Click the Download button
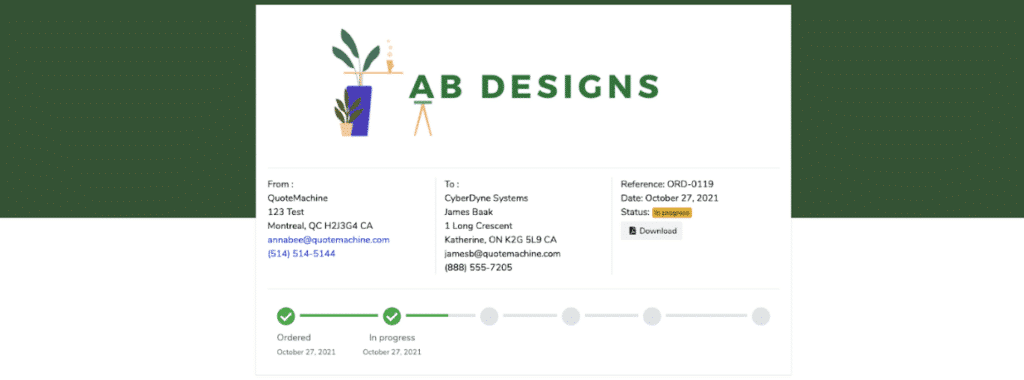This screenshot has height=380, width=1024. point(651,230)
